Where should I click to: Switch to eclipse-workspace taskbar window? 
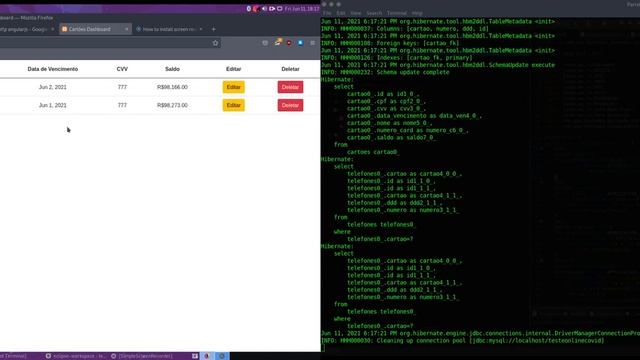point(76,356)
